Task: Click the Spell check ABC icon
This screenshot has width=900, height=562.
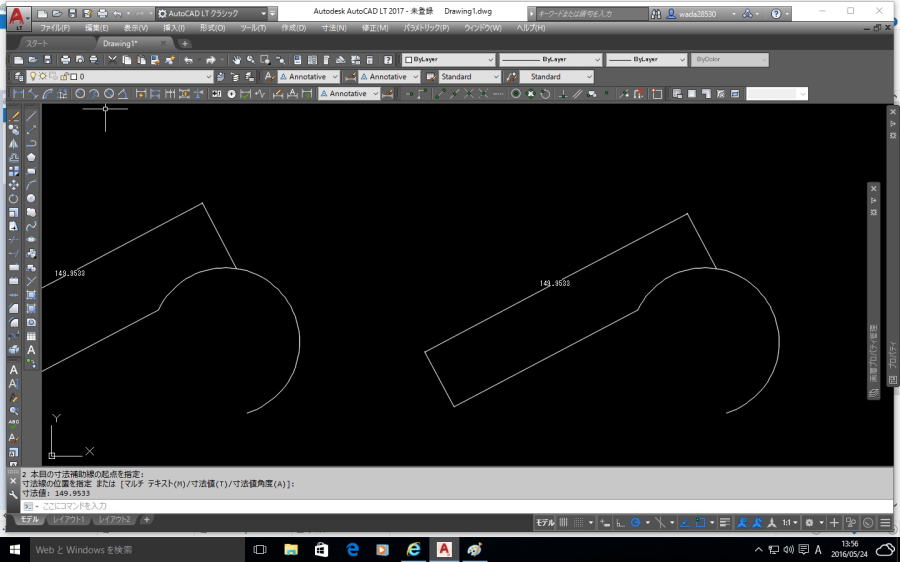Action: 14,424
